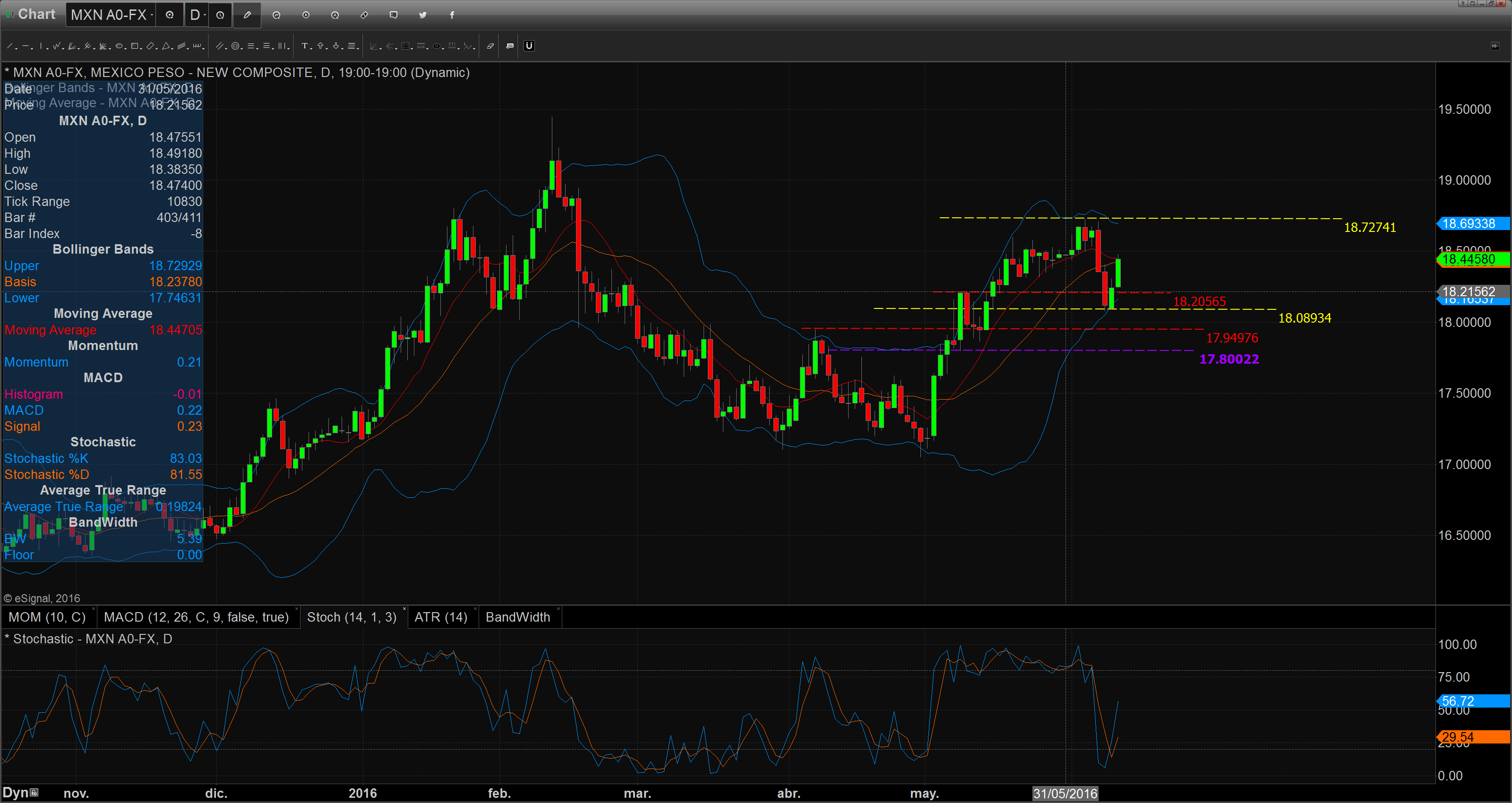Click the comment callout tool icon
The width and height of the screenshot is (1512, 803).
[510, 46]
